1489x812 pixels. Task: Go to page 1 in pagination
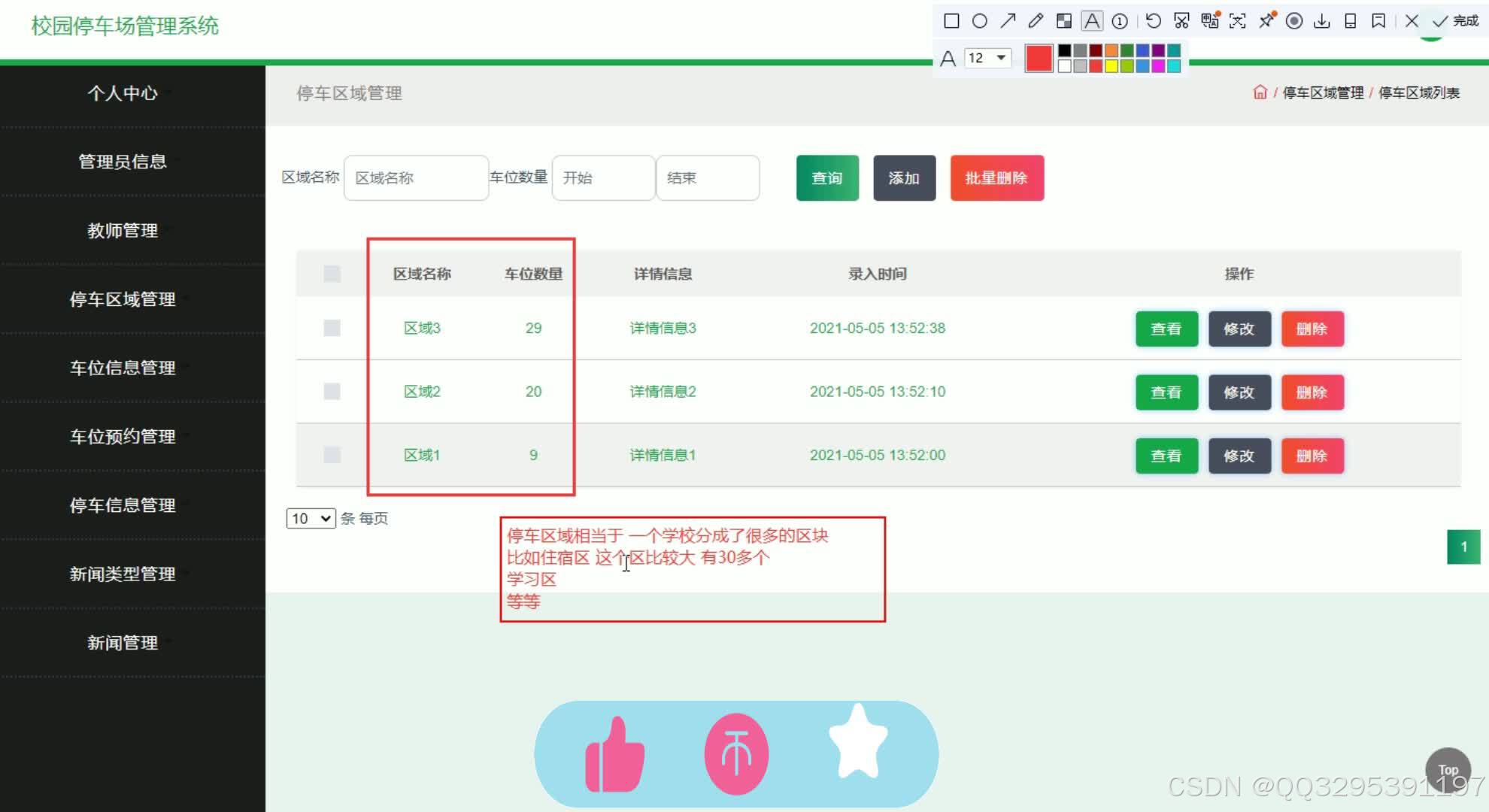point(1463,547)
